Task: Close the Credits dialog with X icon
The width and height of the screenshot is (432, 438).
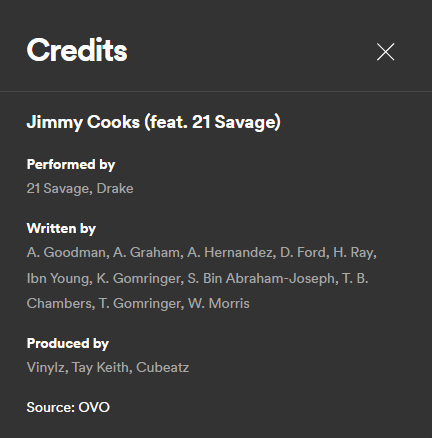Action: 385,52
